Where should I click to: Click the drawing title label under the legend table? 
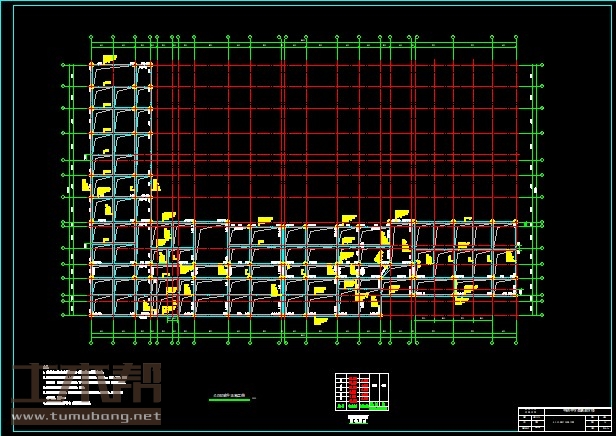[358, 420]
